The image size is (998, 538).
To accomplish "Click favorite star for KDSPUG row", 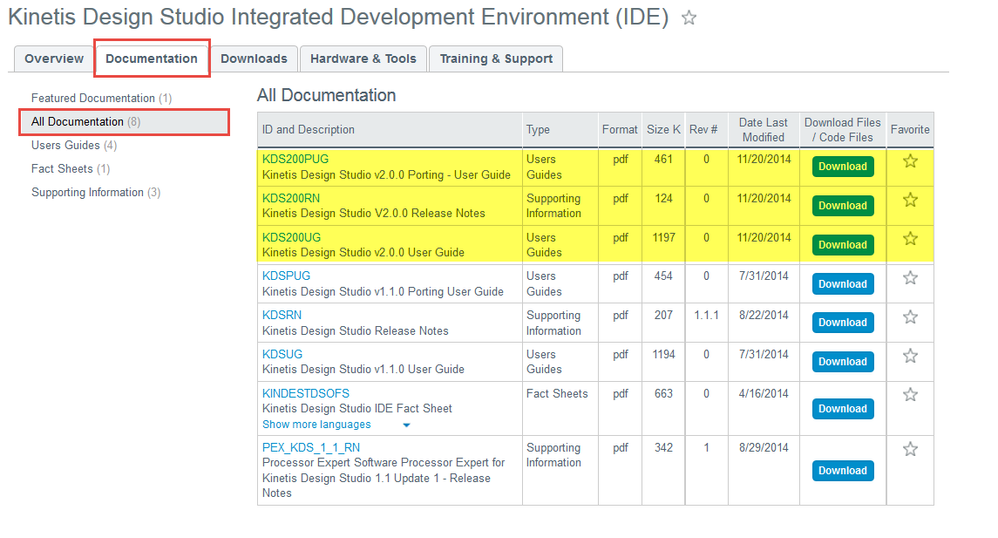I will 910,278.
